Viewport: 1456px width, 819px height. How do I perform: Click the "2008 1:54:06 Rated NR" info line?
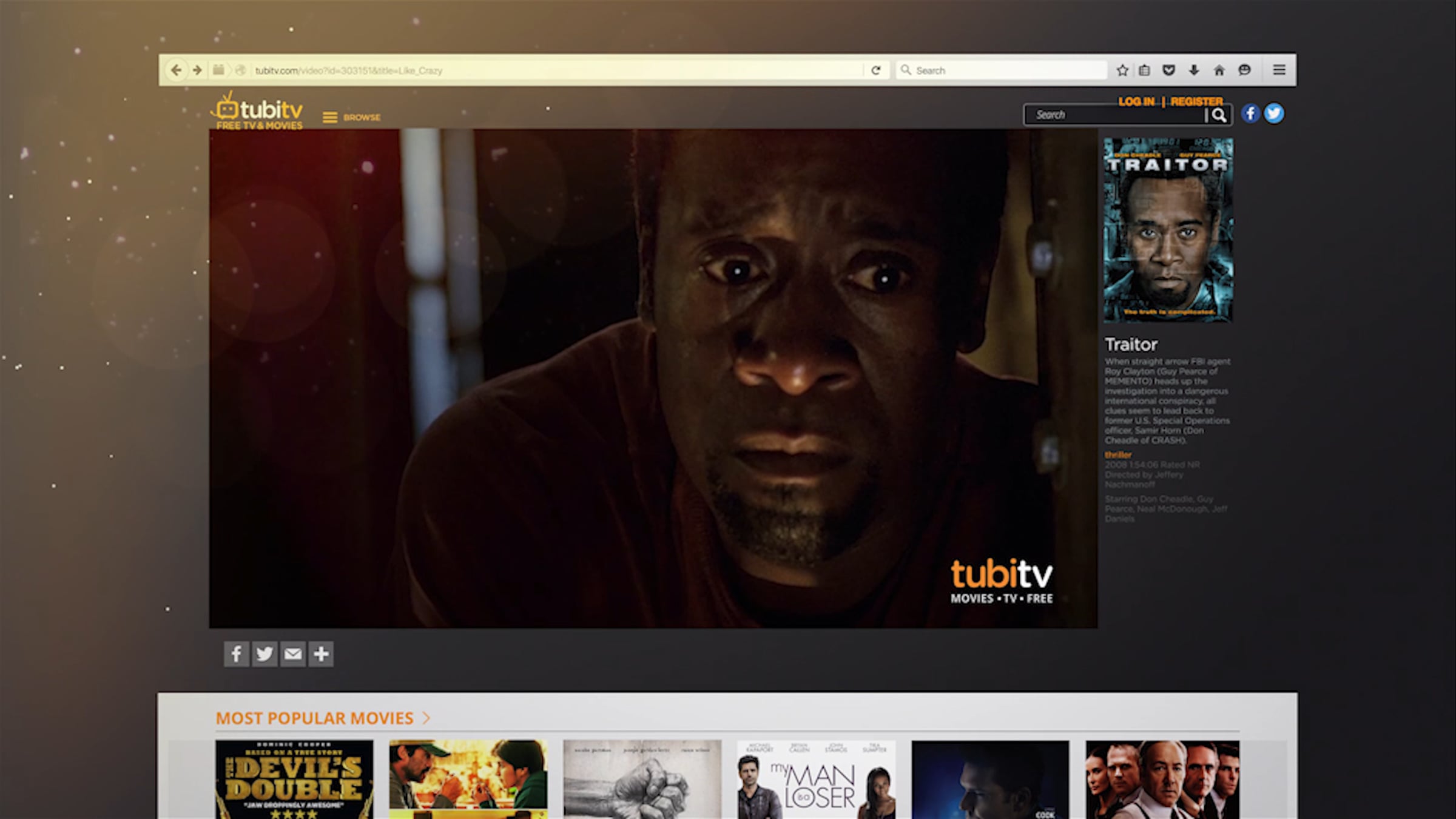point(1152,465)
